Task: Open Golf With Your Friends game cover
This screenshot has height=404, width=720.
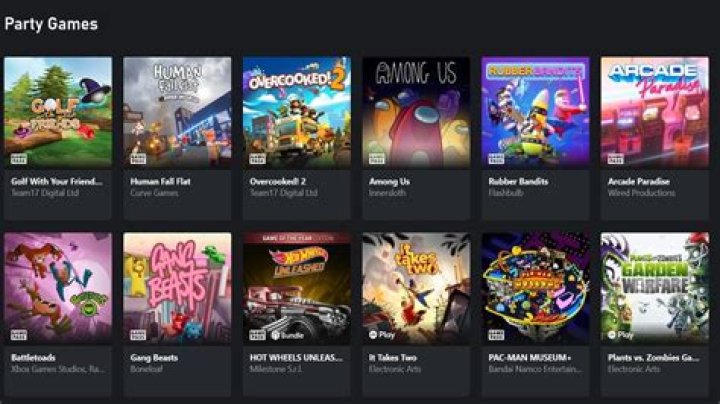Action: [58, 112]
